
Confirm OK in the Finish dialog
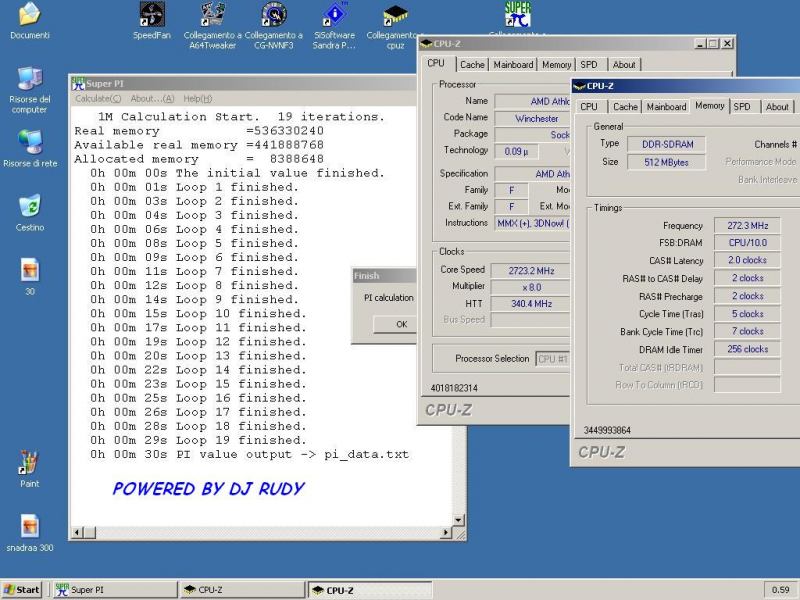point(395,324)
